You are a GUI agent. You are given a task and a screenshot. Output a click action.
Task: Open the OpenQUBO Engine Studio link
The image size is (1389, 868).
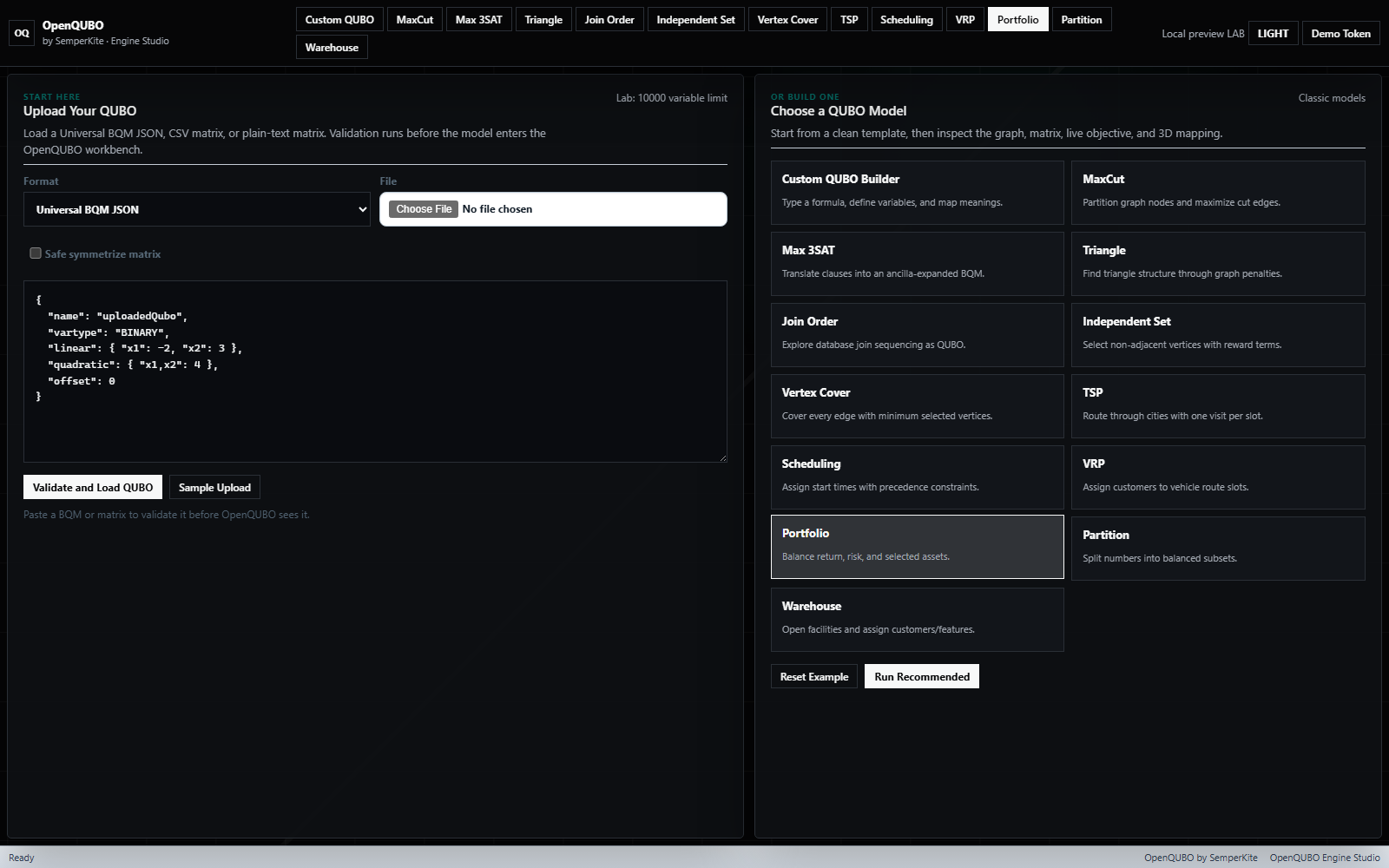[1325, 858]
